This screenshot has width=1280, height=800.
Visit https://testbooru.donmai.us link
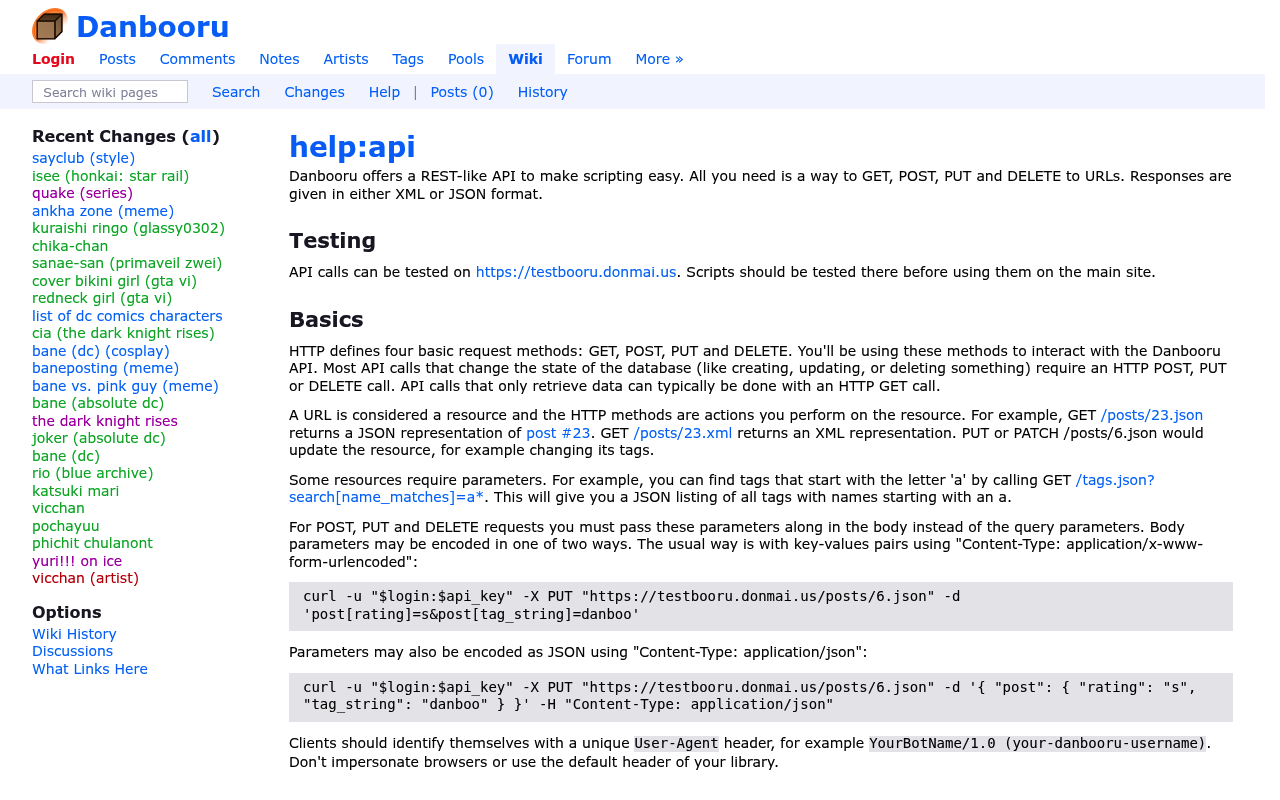576,271
